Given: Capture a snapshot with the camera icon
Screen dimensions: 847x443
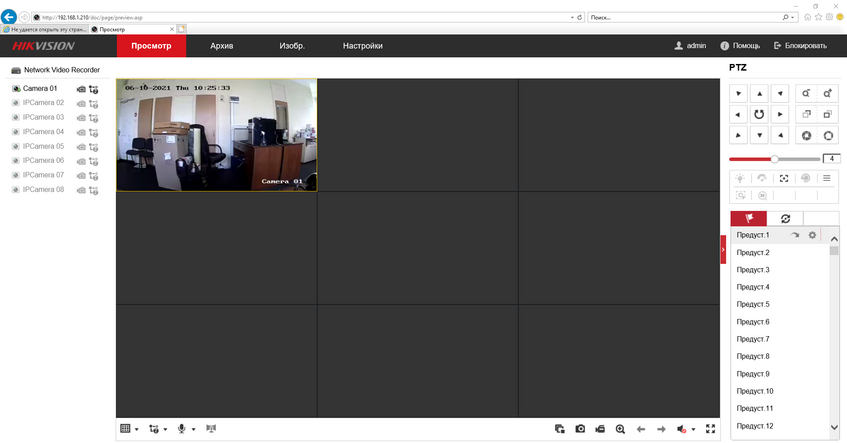Looking at the screenshot, I should [x=580, y=429].
